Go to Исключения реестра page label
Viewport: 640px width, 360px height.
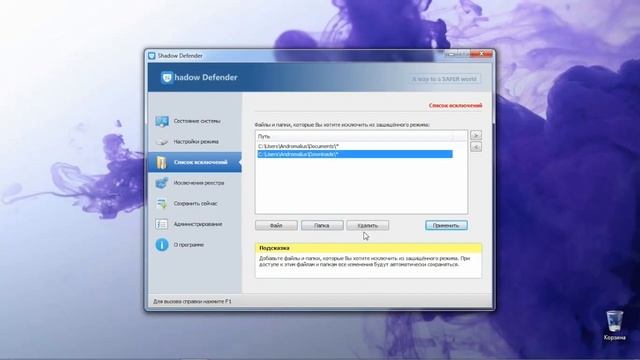(199, 183)
